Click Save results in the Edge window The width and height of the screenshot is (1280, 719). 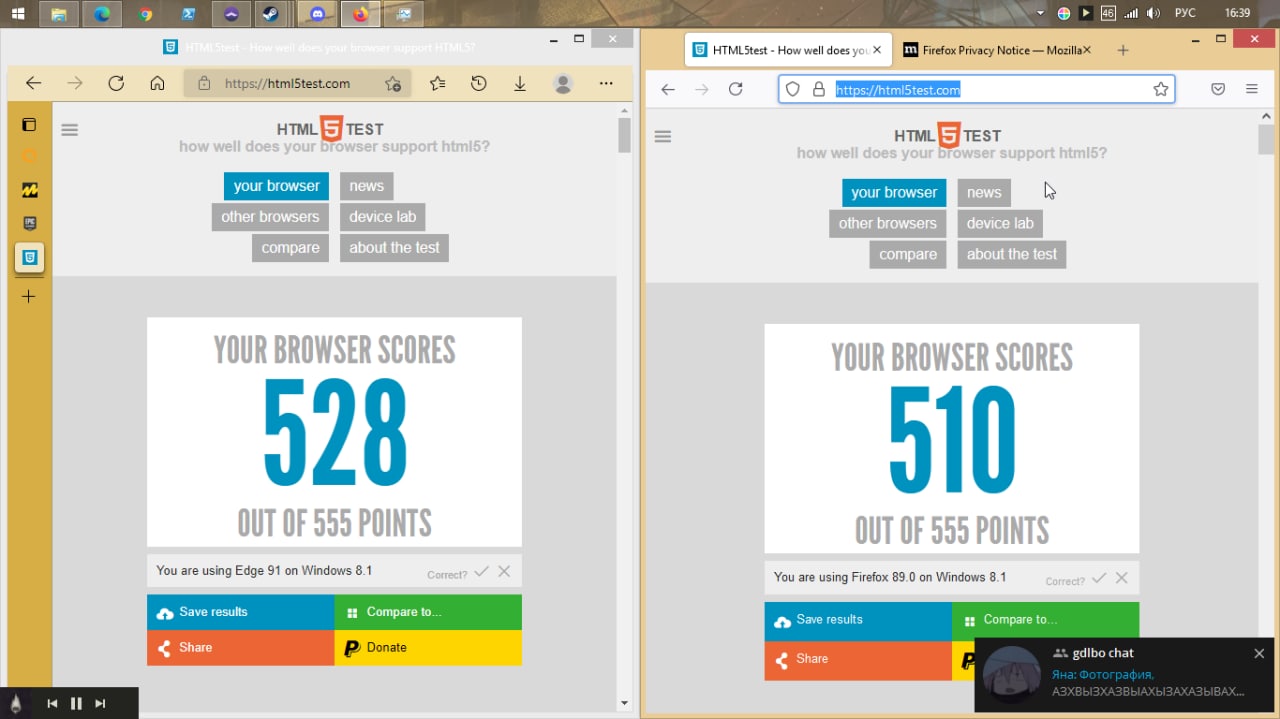240,612
